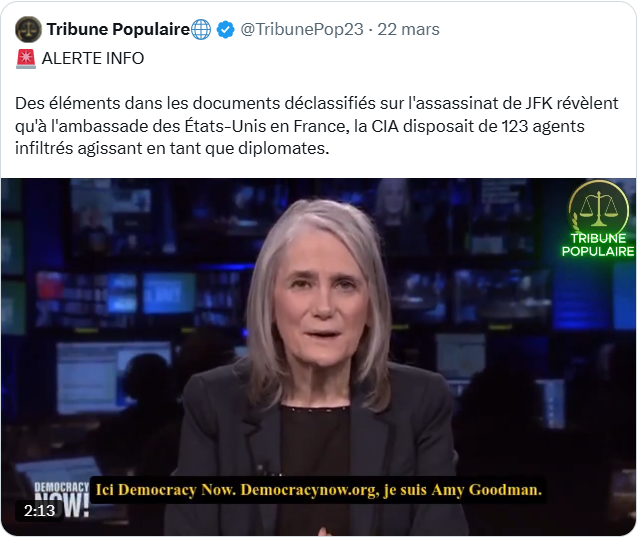Click the Democracynow.org text in subtitles
Screen dimensions: 641x538
click(309, 490)
